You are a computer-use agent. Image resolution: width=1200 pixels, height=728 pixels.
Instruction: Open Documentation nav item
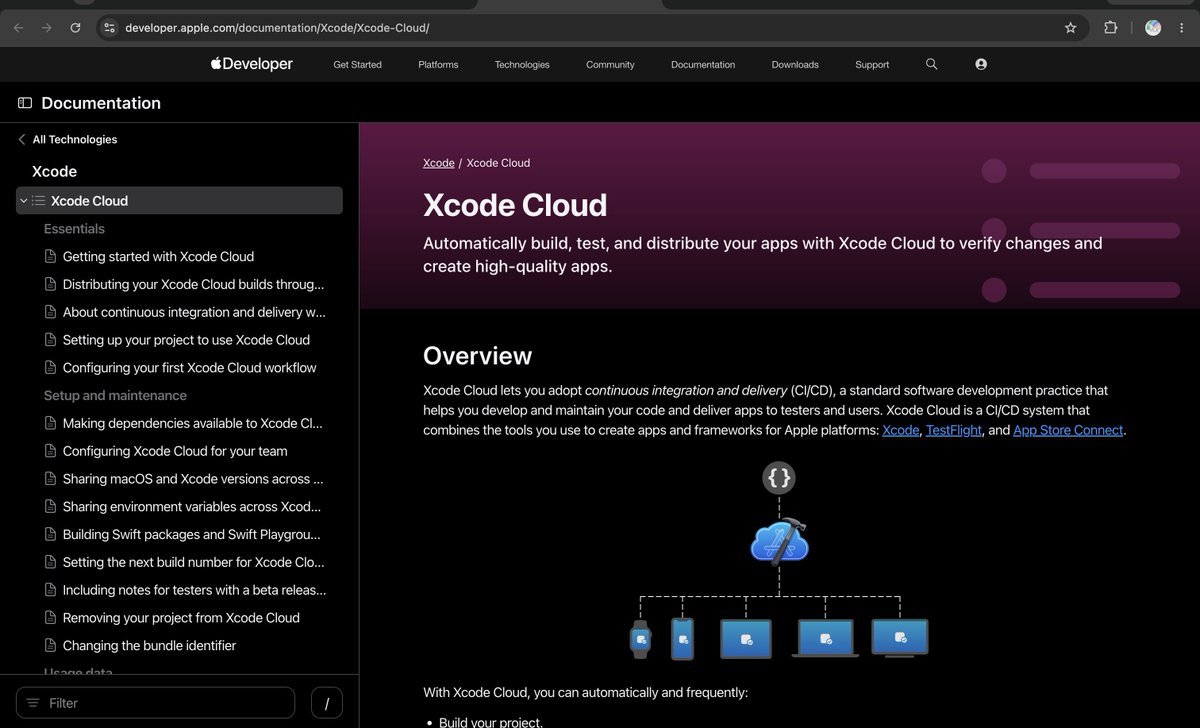(x=703, y=65)
